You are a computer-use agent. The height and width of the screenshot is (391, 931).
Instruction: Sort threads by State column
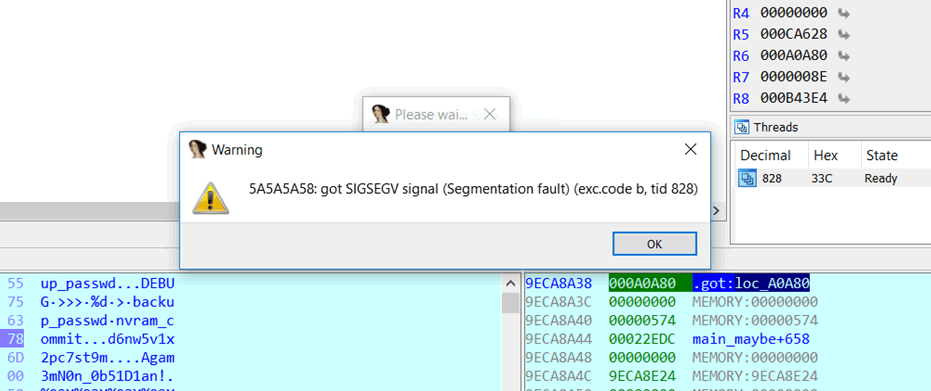882,155
